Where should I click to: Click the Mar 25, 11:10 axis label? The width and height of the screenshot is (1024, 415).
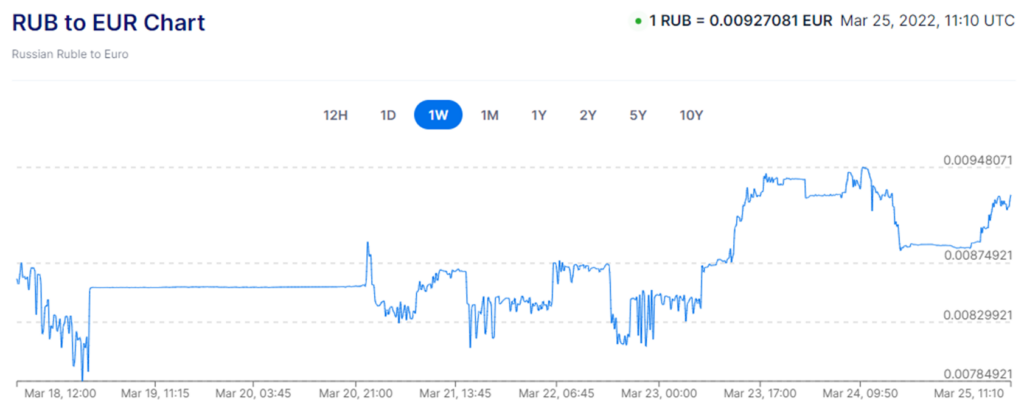tap(967, 394)
